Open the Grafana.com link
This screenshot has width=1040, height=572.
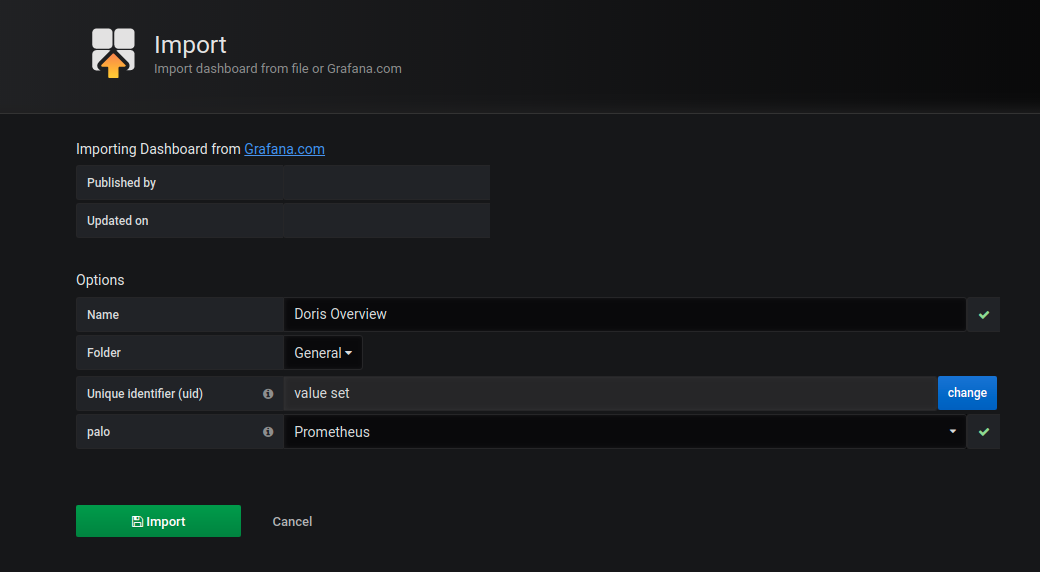pyautogui.click(x=284, y=149)
